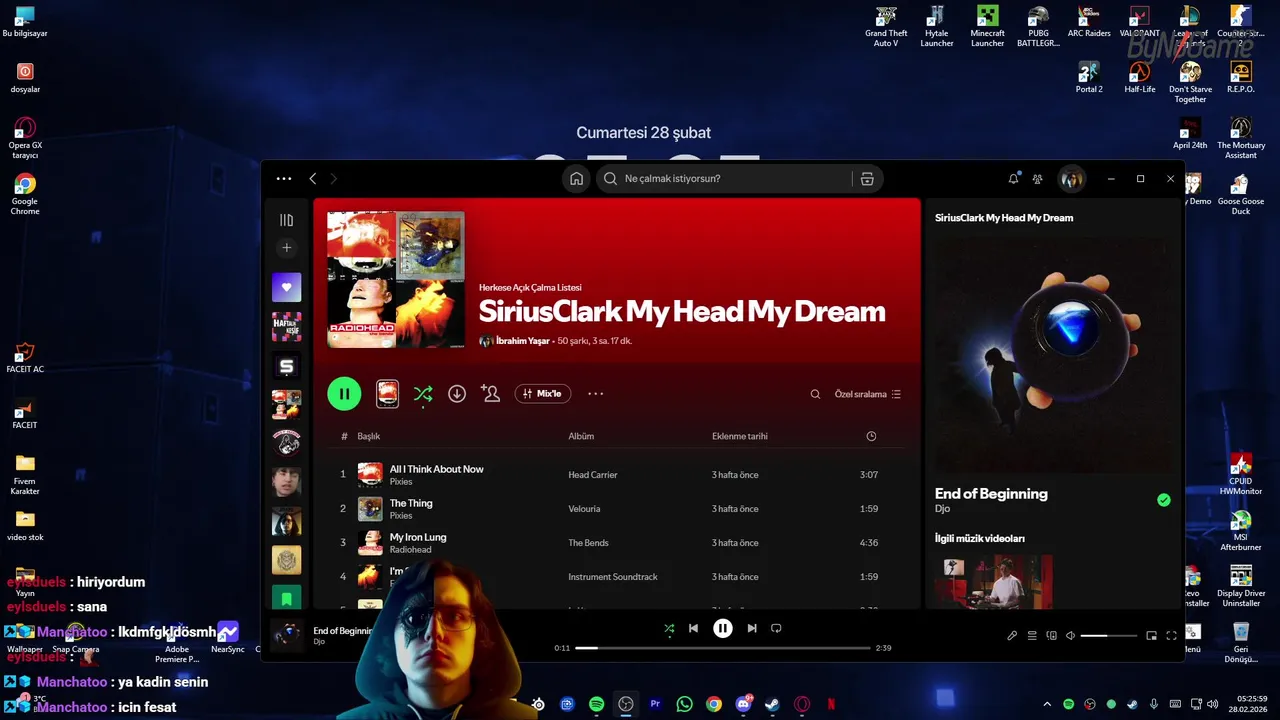
Task: Launch Premiere Pro from taskbar
Action: click(x=655, y=704)
